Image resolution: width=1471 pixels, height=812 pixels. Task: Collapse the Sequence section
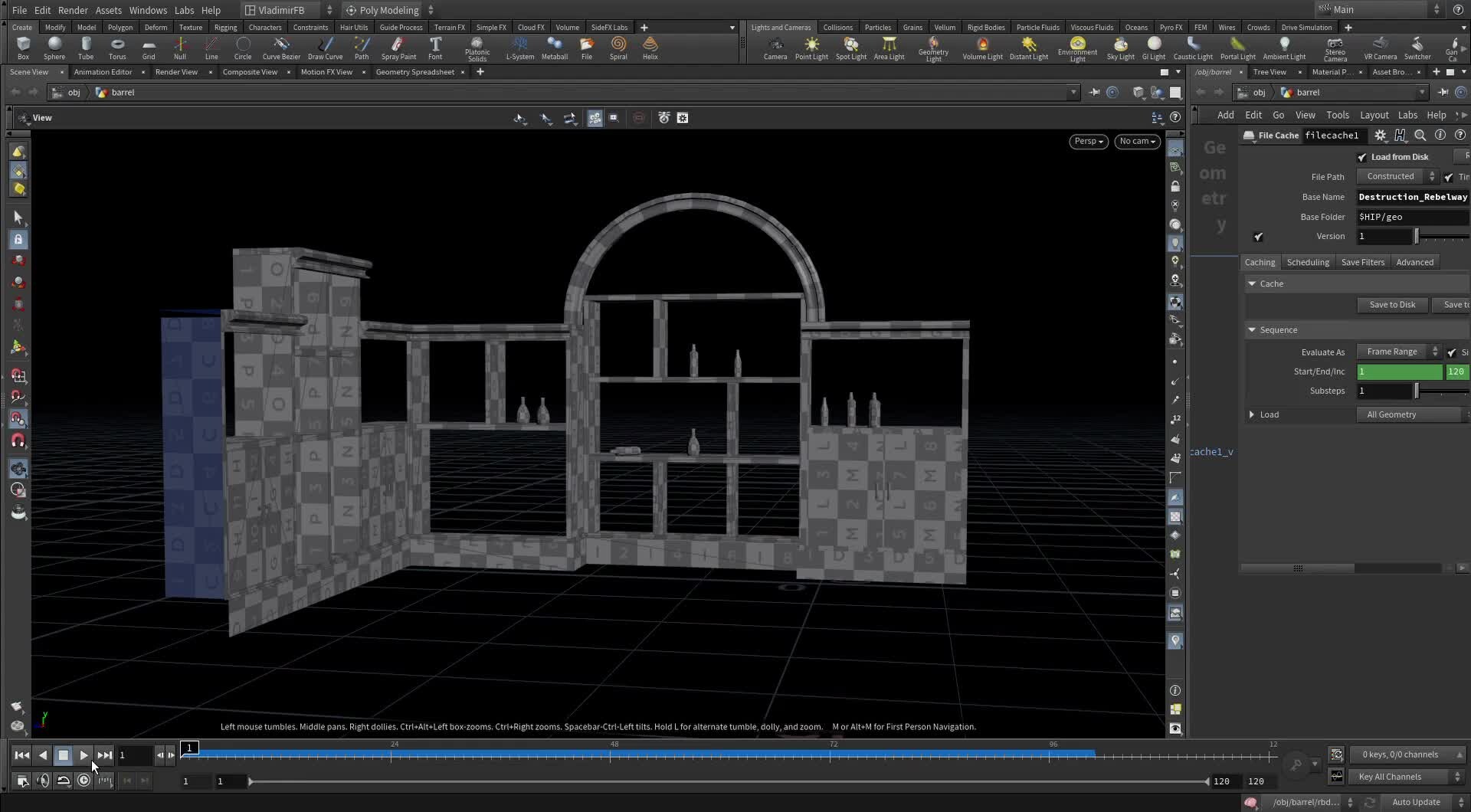1252,329
